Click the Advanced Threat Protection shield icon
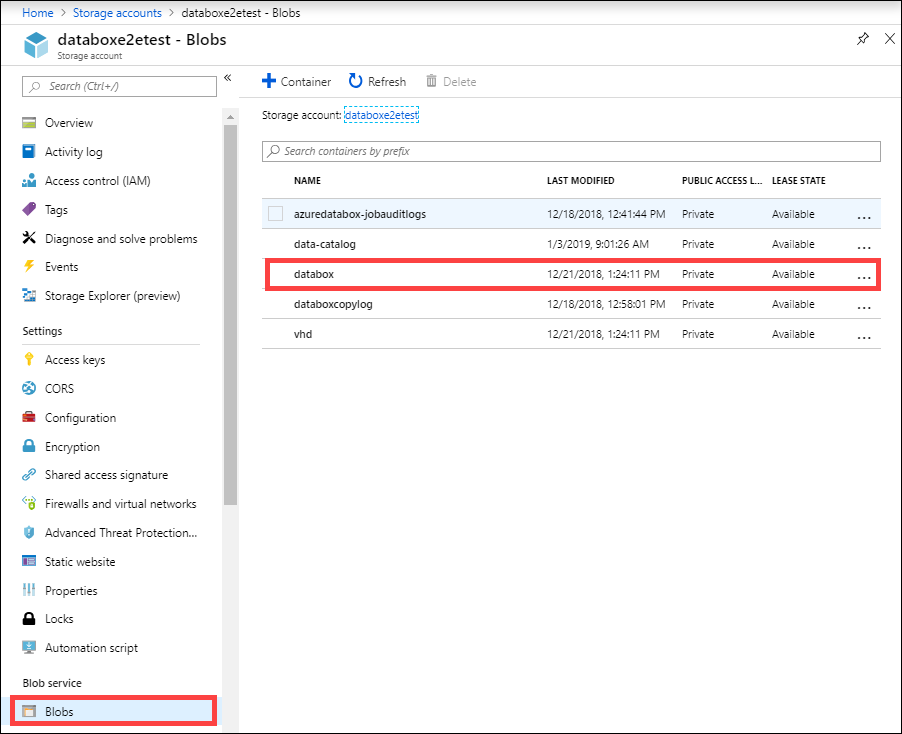This screenshot has height=734, width=902. click(x=29, y=533)
